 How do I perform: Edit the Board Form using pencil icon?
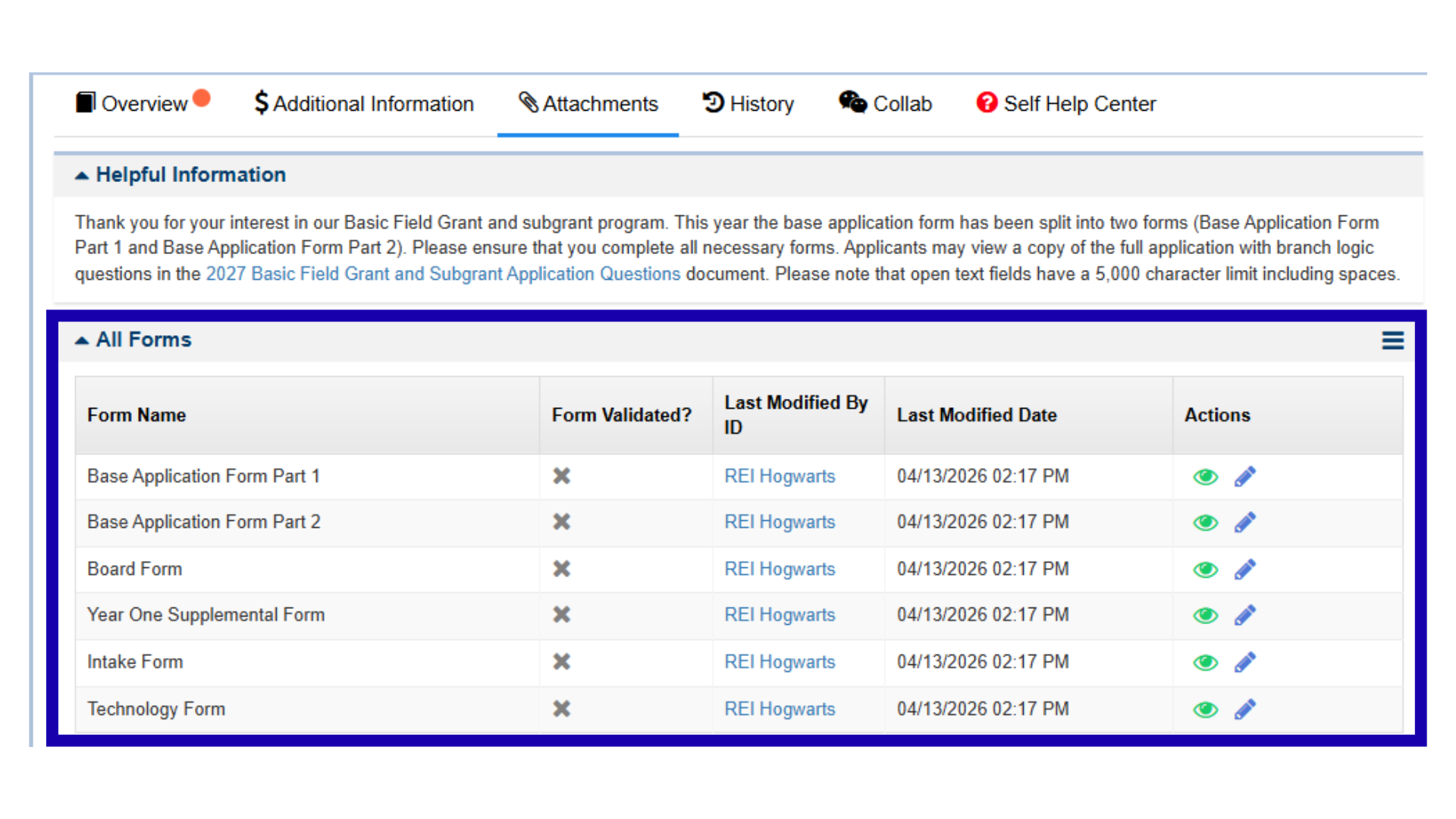(x=1244, y=569)
